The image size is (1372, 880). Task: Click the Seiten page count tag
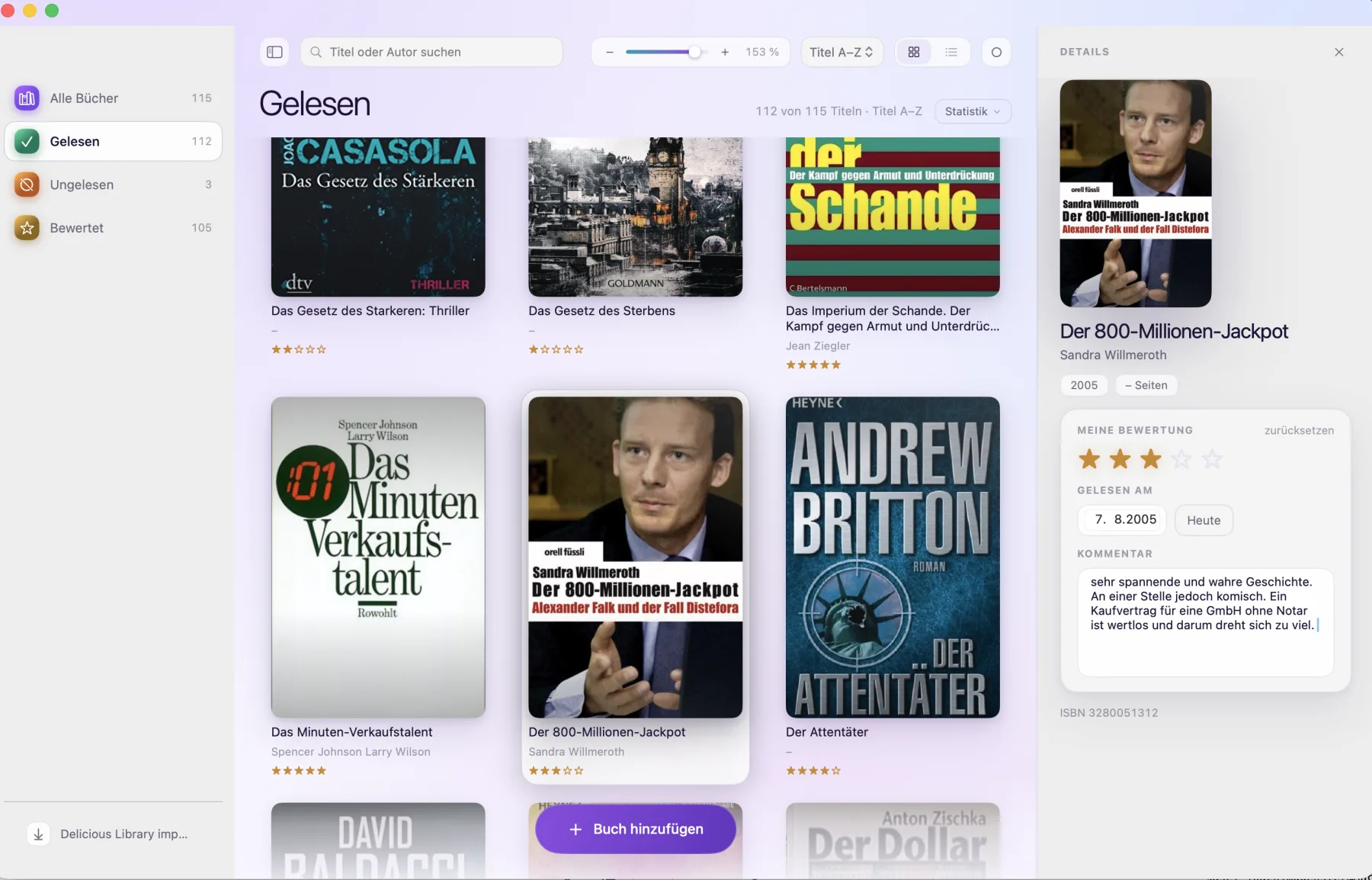[1146, 385]
